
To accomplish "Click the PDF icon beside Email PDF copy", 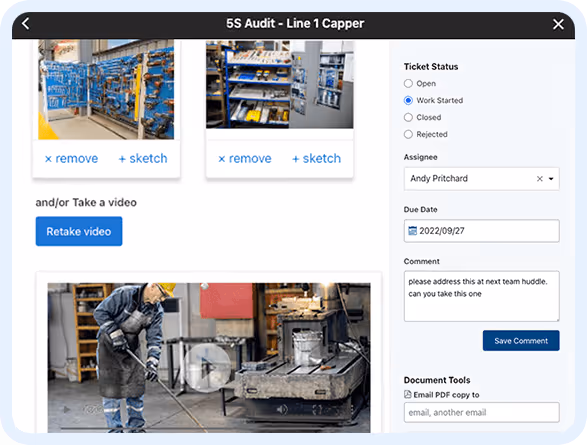I will (408, 394).
